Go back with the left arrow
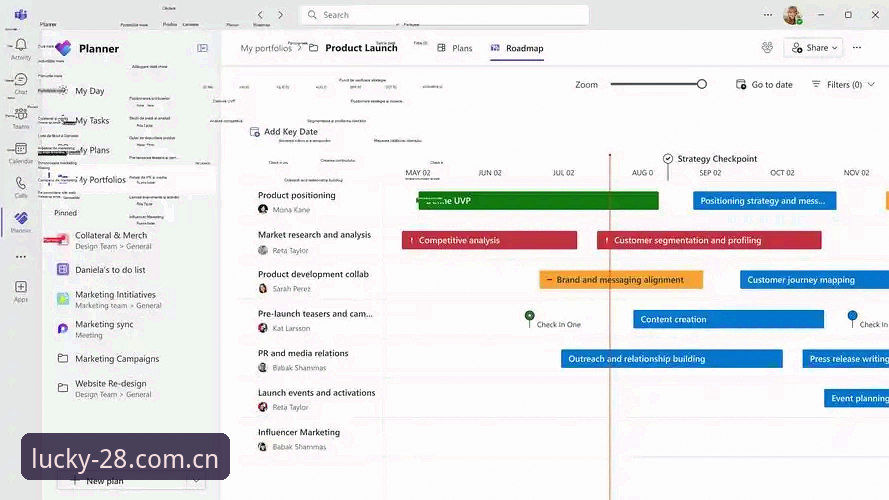 tap(260, 15)
